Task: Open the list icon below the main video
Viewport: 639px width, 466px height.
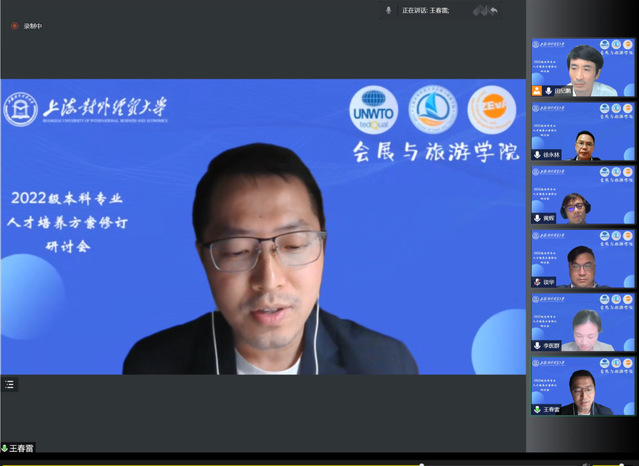Action: (x=9, y=384)
